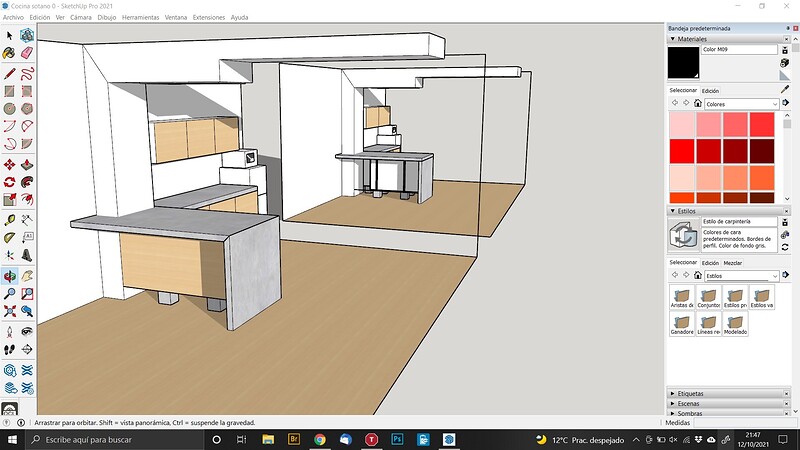Click the Zoom magnifier tool

pyautogui.click(x=9, y=294)
